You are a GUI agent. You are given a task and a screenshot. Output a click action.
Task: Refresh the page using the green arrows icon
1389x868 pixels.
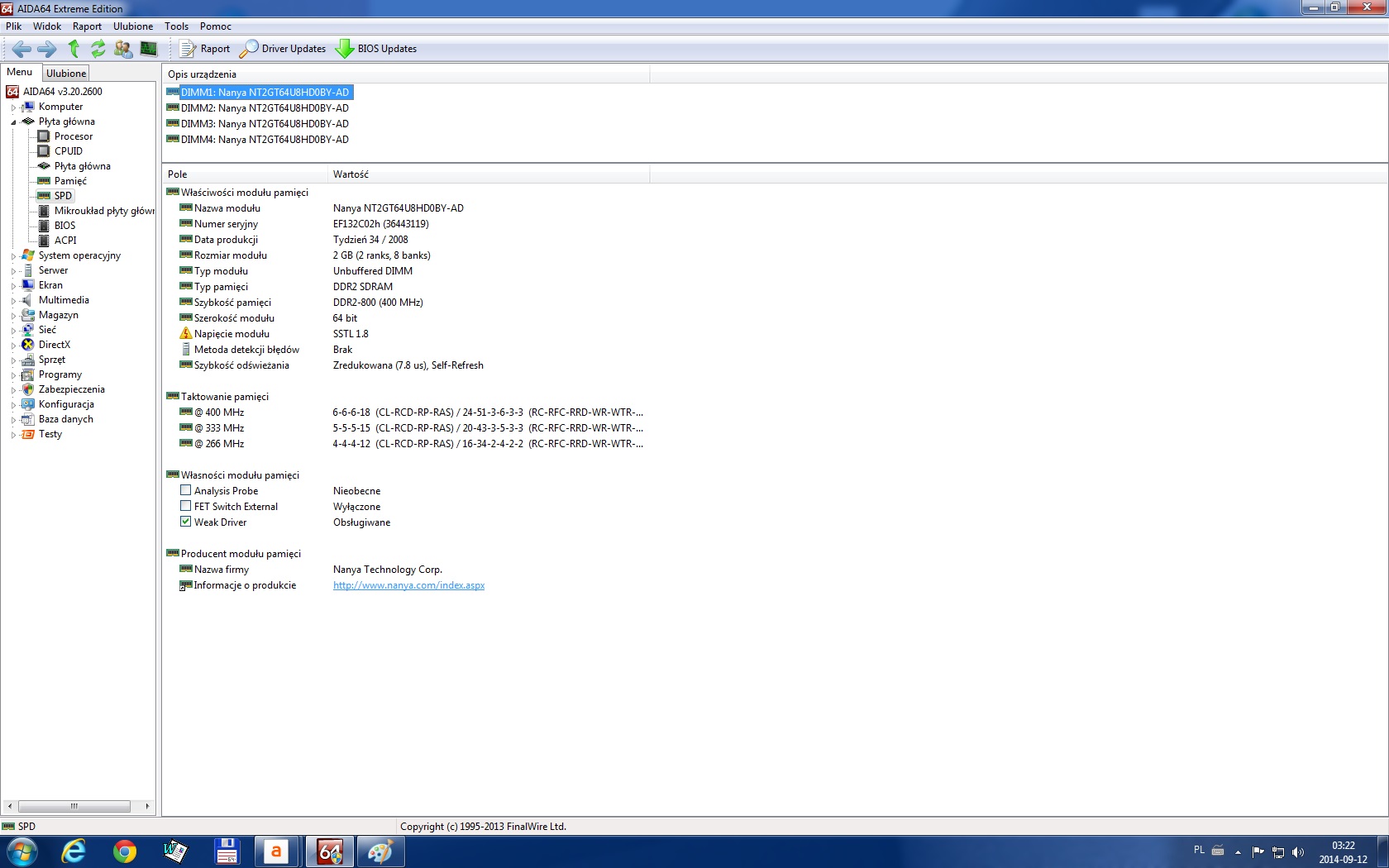[x=98, y=49]
